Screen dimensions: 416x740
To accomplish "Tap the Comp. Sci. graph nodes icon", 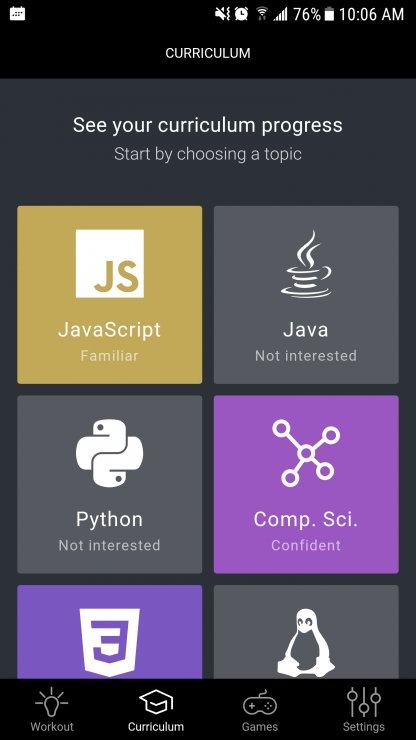I will point(306,453).
